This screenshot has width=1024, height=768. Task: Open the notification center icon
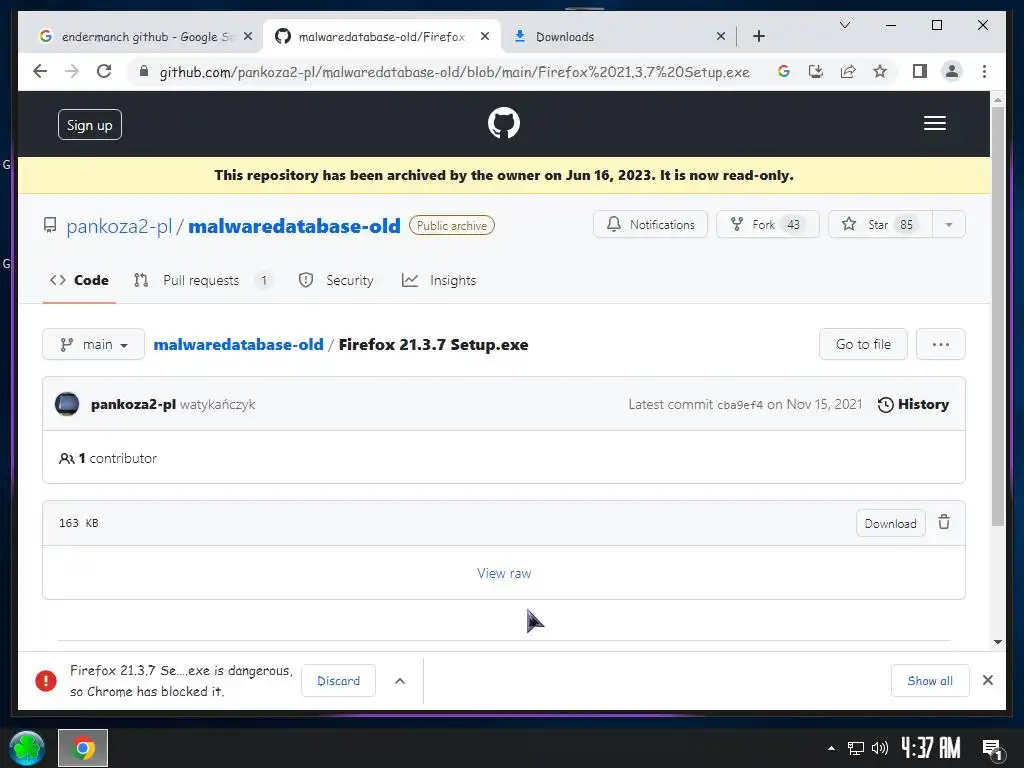click(993, 749)
